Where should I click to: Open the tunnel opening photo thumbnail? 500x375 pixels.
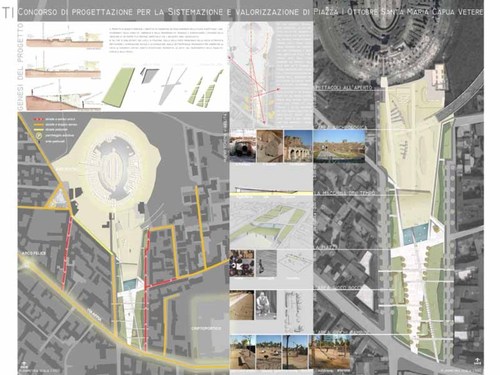243,146
